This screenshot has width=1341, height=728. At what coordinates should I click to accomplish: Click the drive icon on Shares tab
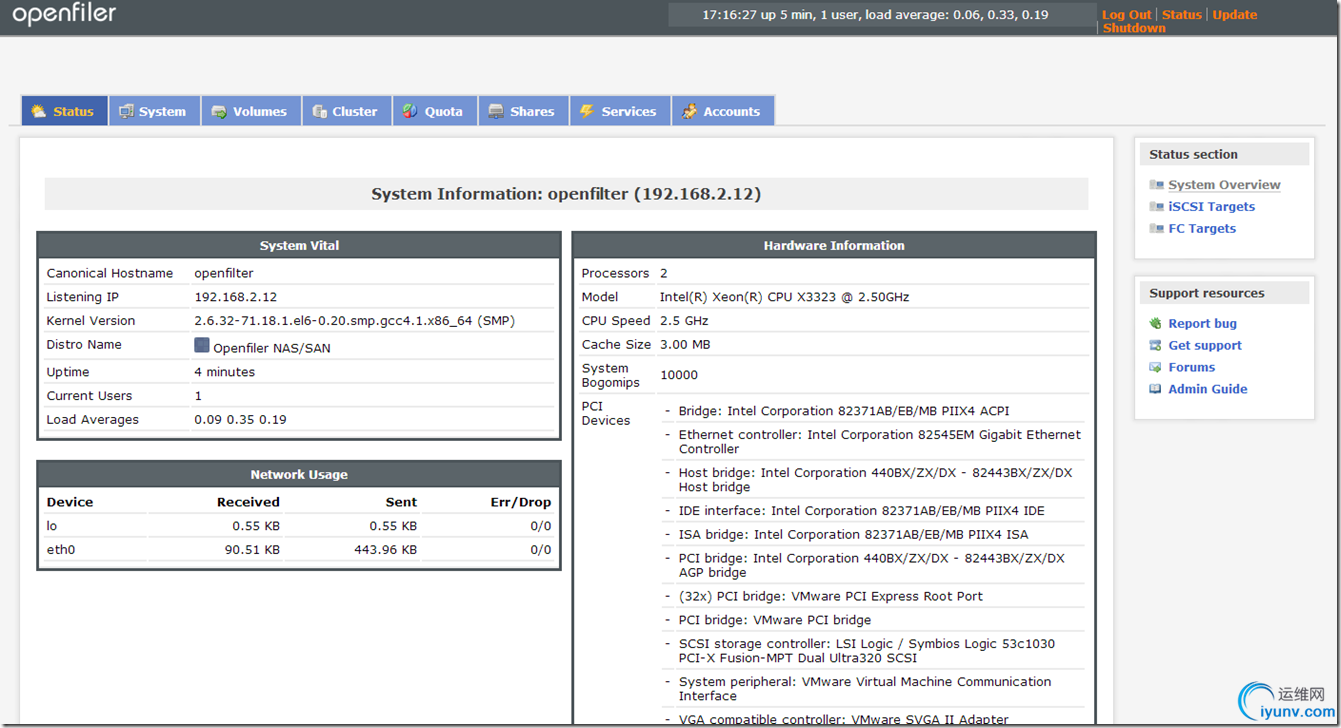click(x=496, y=111)
